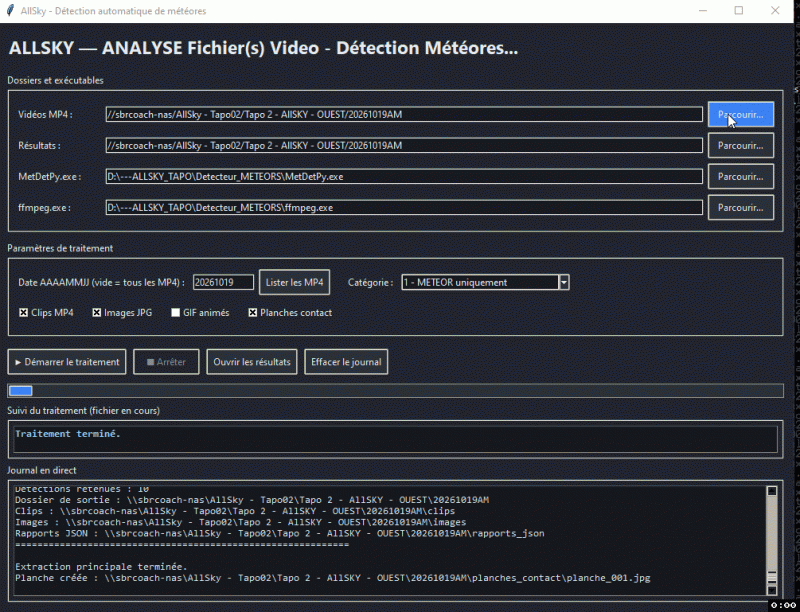This screenshot has height=612, width=800.
Task: Click the 'Extraction principale terminée.' log line
Action: (101, 567)
